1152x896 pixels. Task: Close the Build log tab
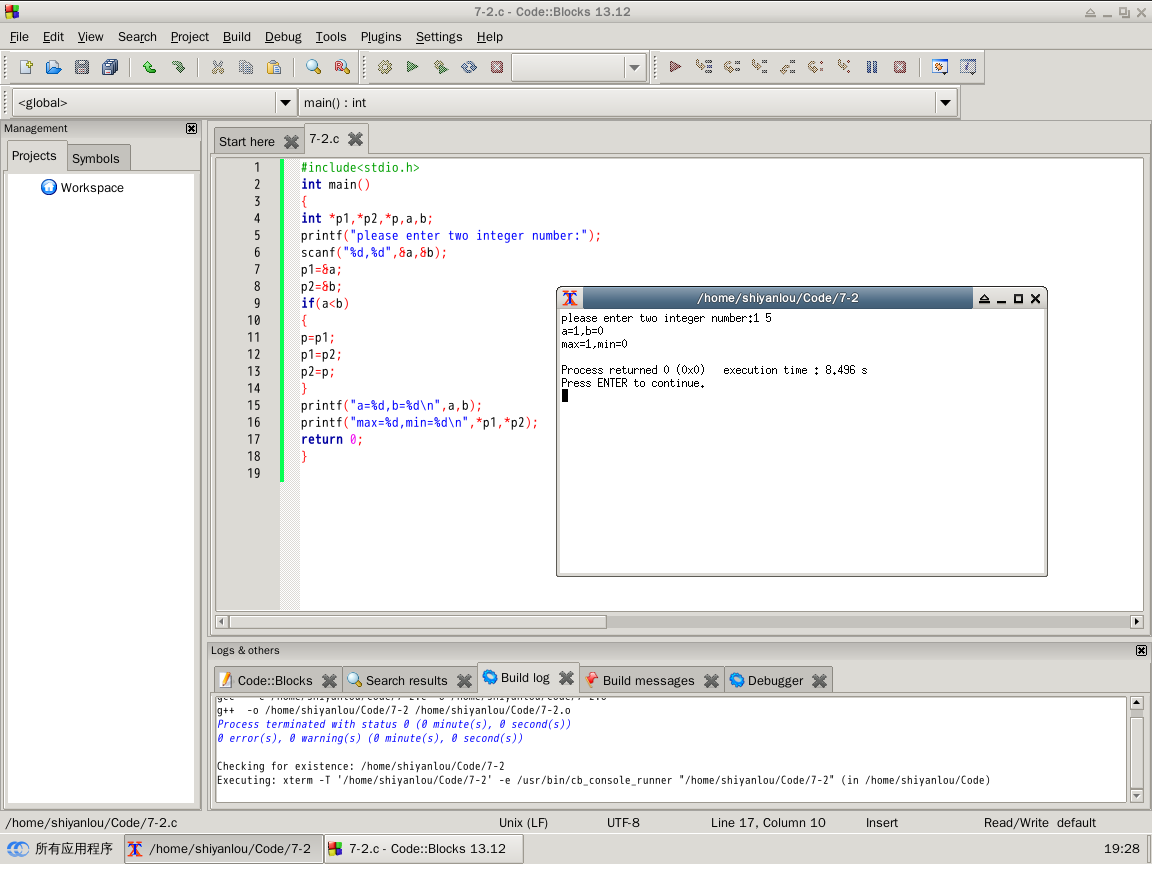pyautogui.click(x=566, y=678)
